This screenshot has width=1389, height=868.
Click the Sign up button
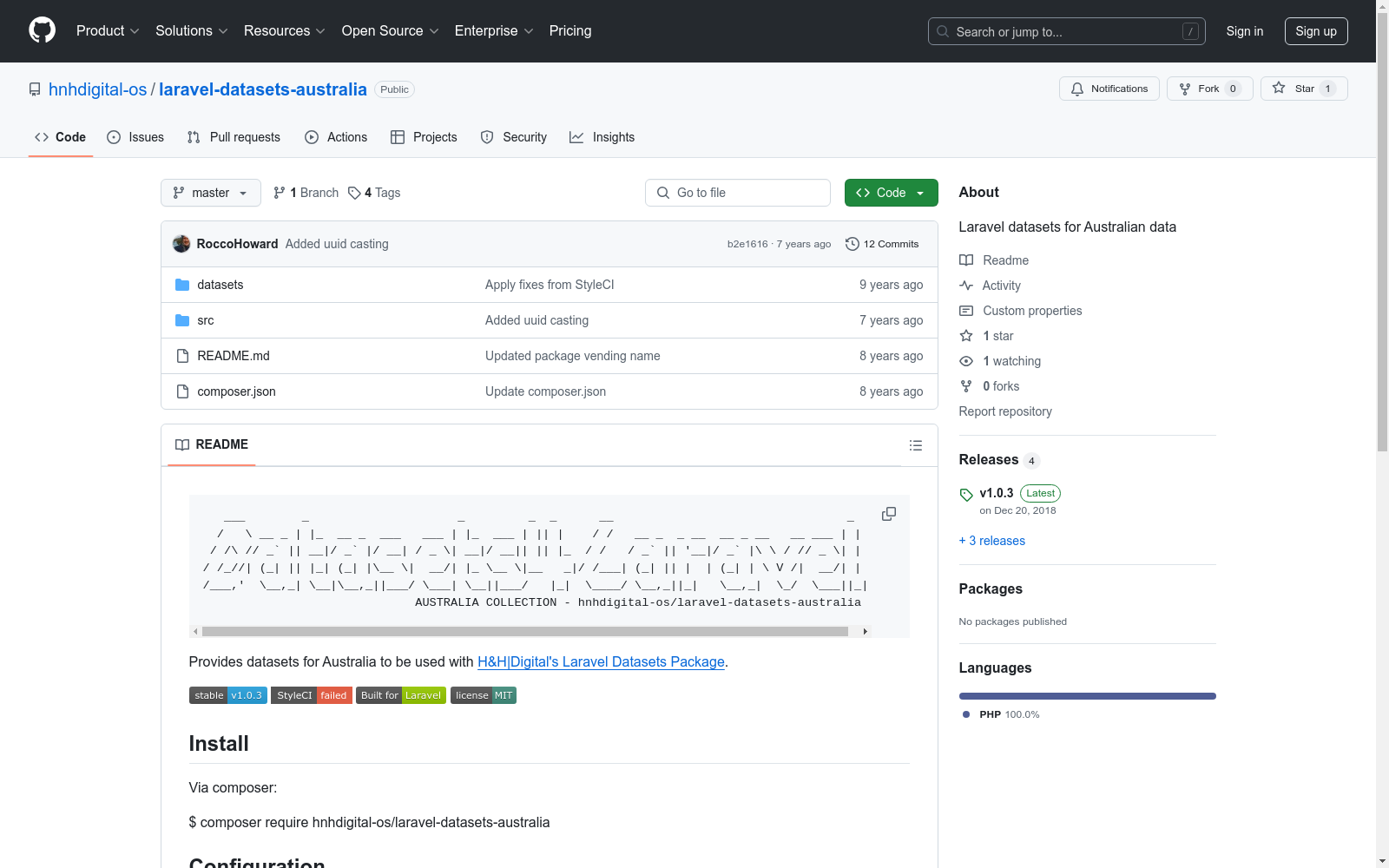pos(1316,31)
